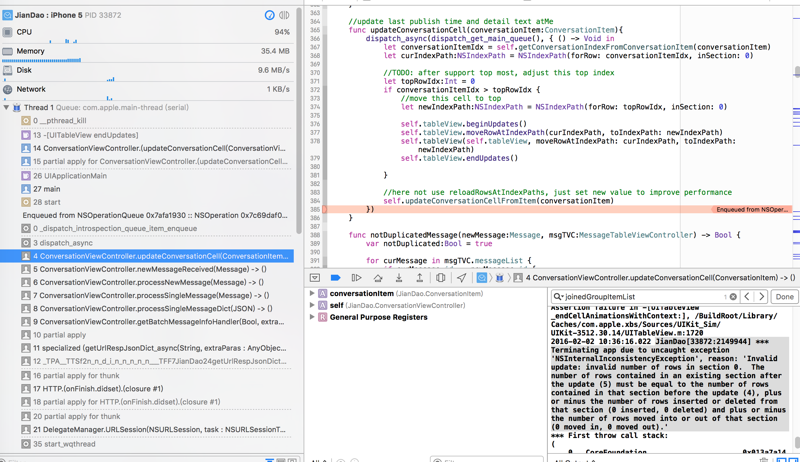This screenshot has height=462, width=800.
Task: Open the debug gauges view options icon
Action: (269, 15)
